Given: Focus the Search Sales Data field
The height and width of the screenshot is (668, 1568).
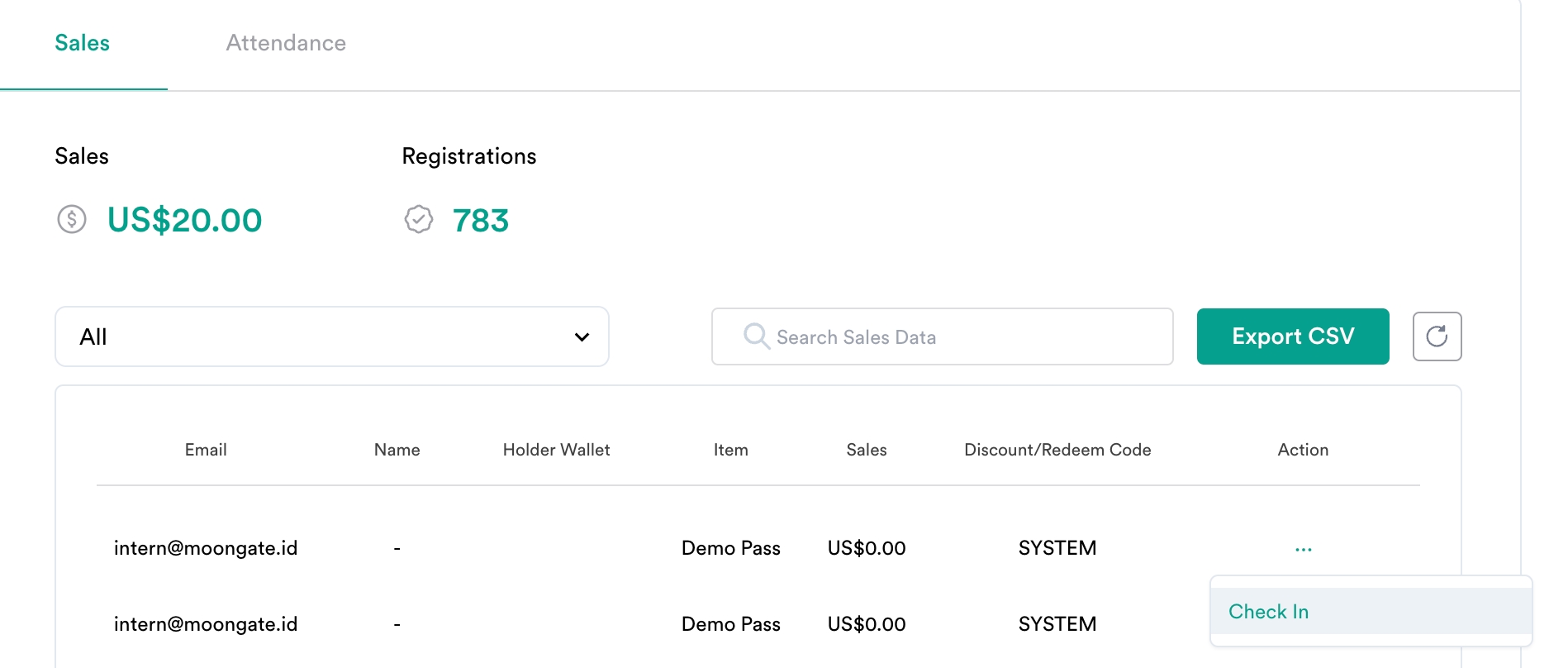Looking at the screenshot, I should point(958,337).
